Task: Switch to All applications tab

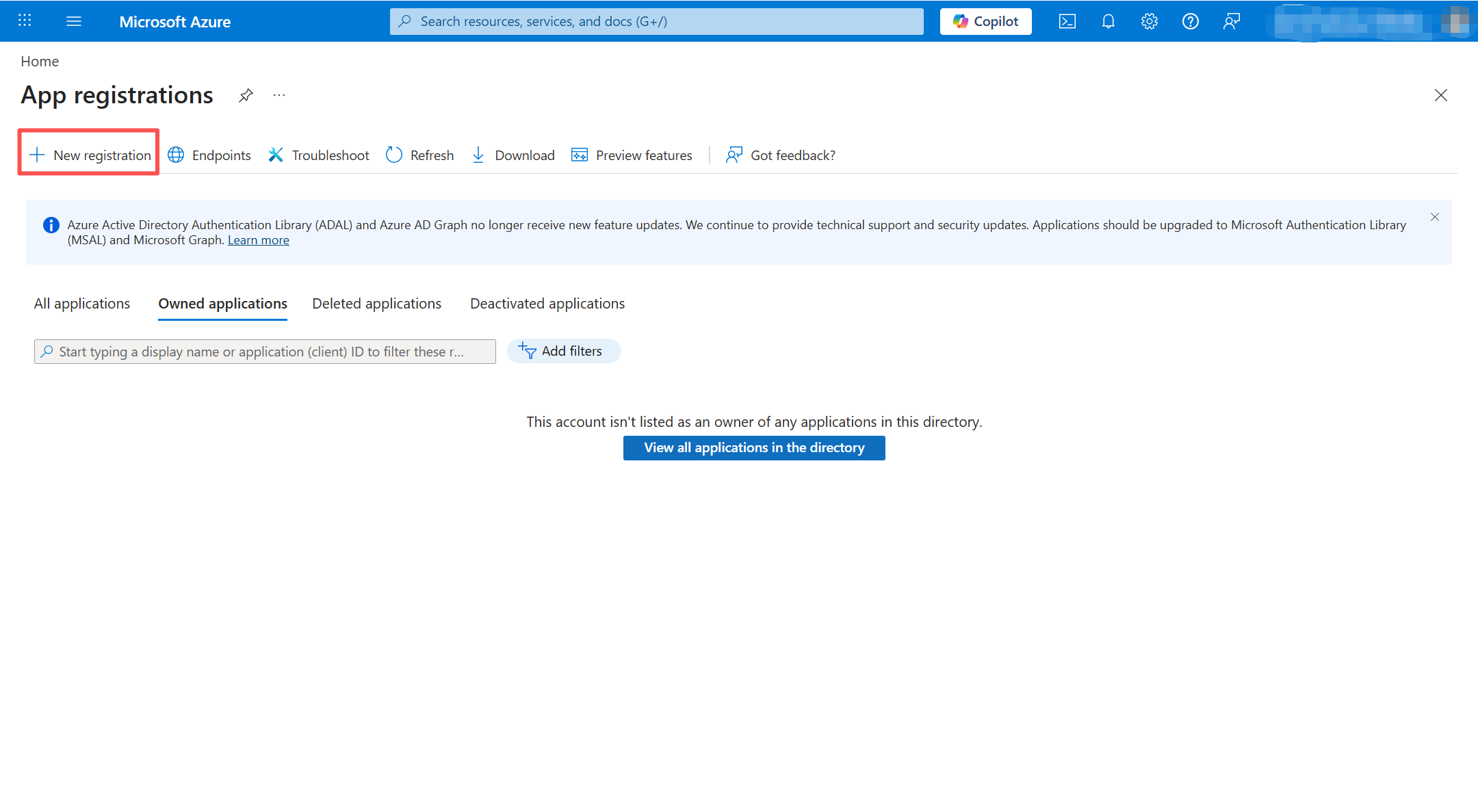Action: [x=82, y=304]
